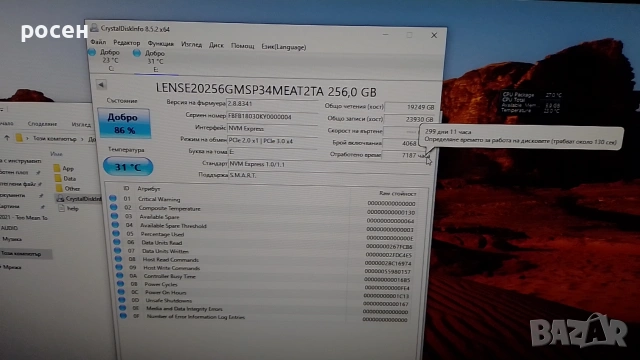640x360 pixels.
Task: Click the Raw стойност column header
Action: pos(398,193)
